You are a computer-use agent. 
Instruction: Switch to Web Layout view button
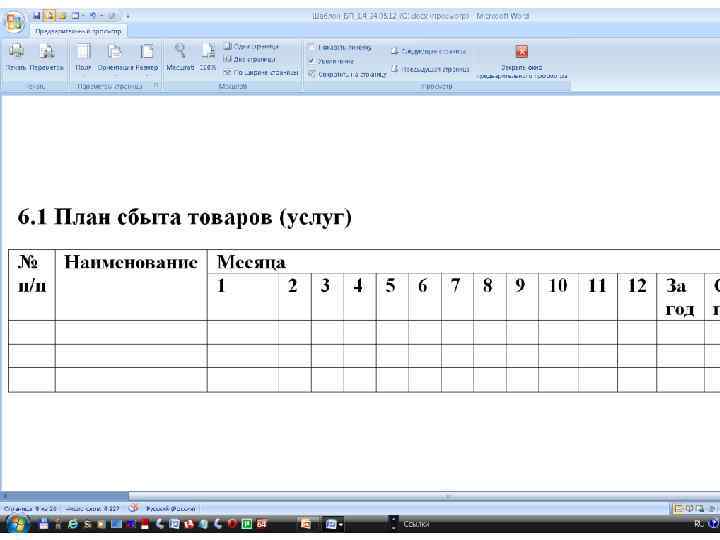click(699, 508)
